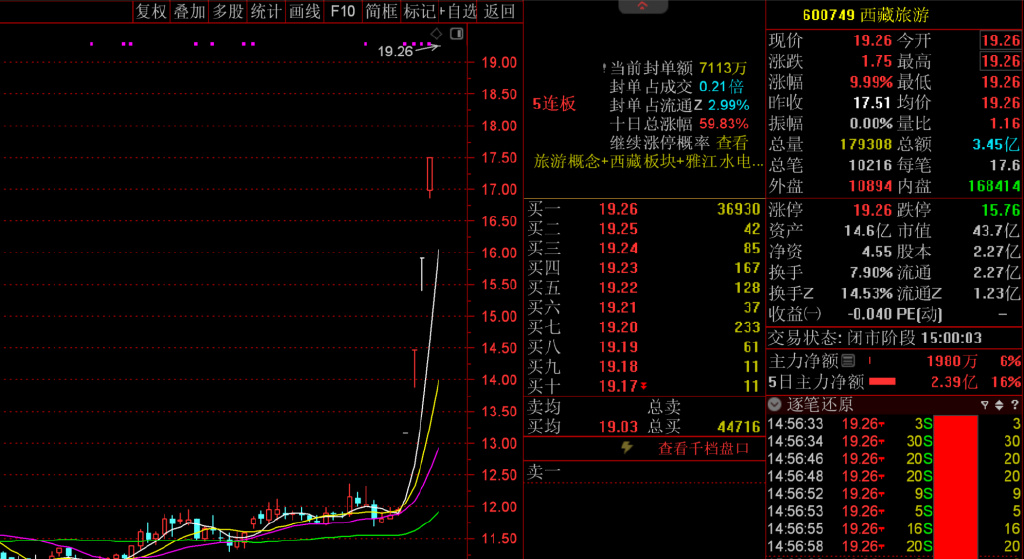Screen dimensions: 1024x559
Task: Toggle the 叠加 overlay option
Action: tap(189, 11)
